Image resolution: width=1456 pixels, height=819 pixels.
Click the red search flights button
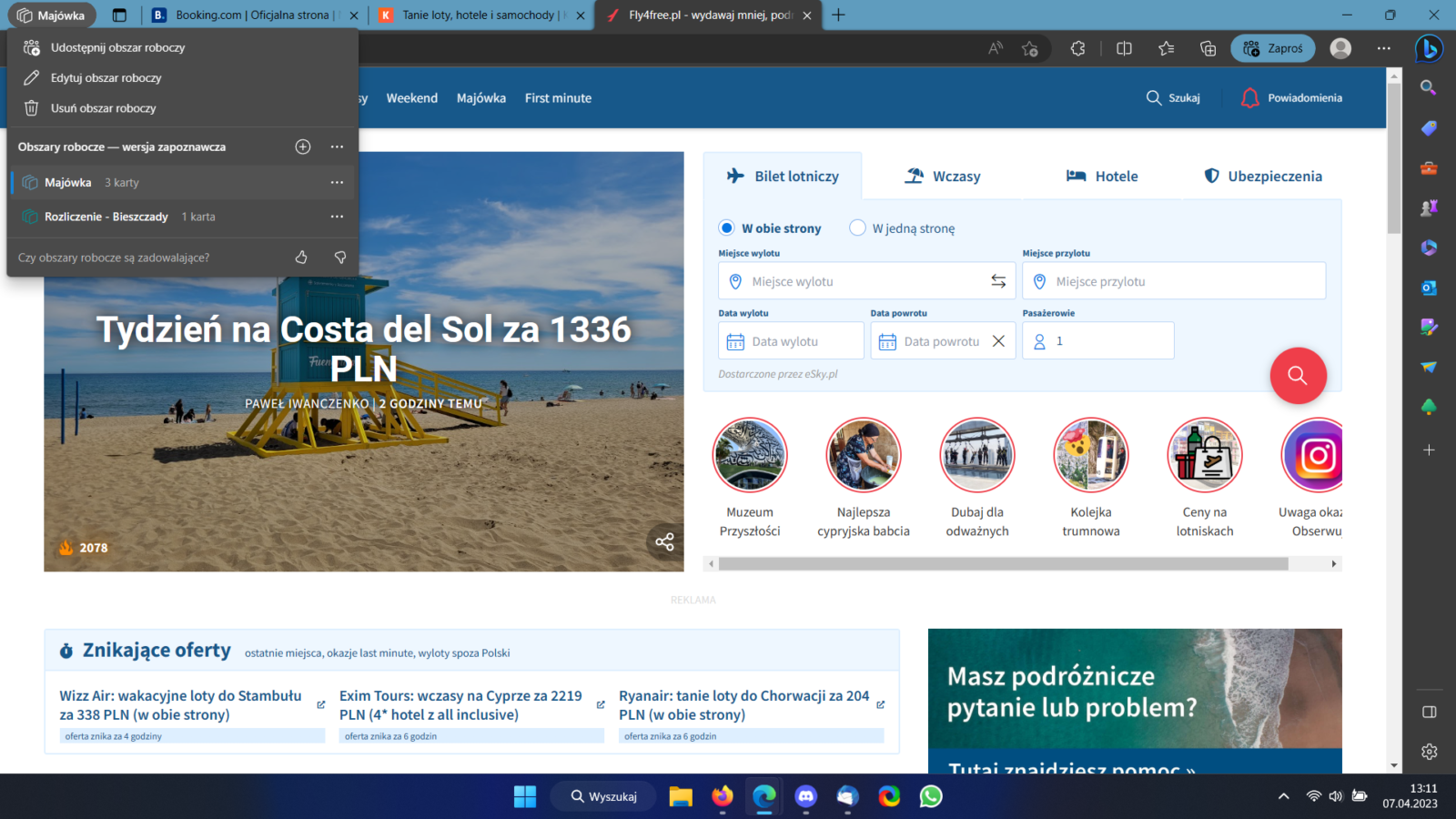[1298, 375]
